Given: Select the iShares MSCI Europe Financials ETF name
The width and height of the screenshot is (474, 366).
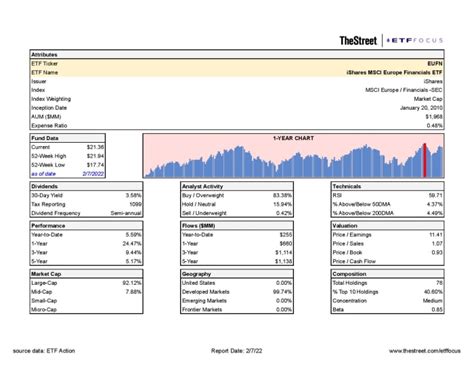Looking at the screenshot, I should [x=394, y=72].
